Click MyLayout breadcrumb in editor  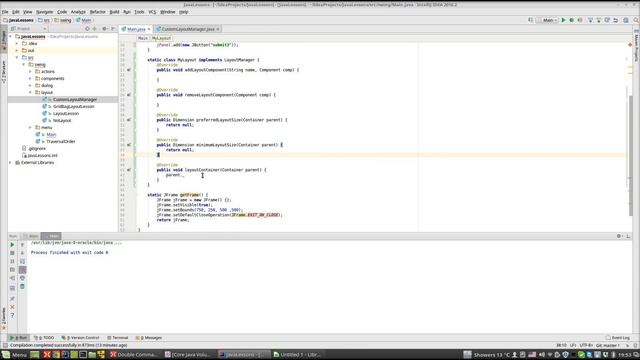pyautogui.click(x=161, y=38)
